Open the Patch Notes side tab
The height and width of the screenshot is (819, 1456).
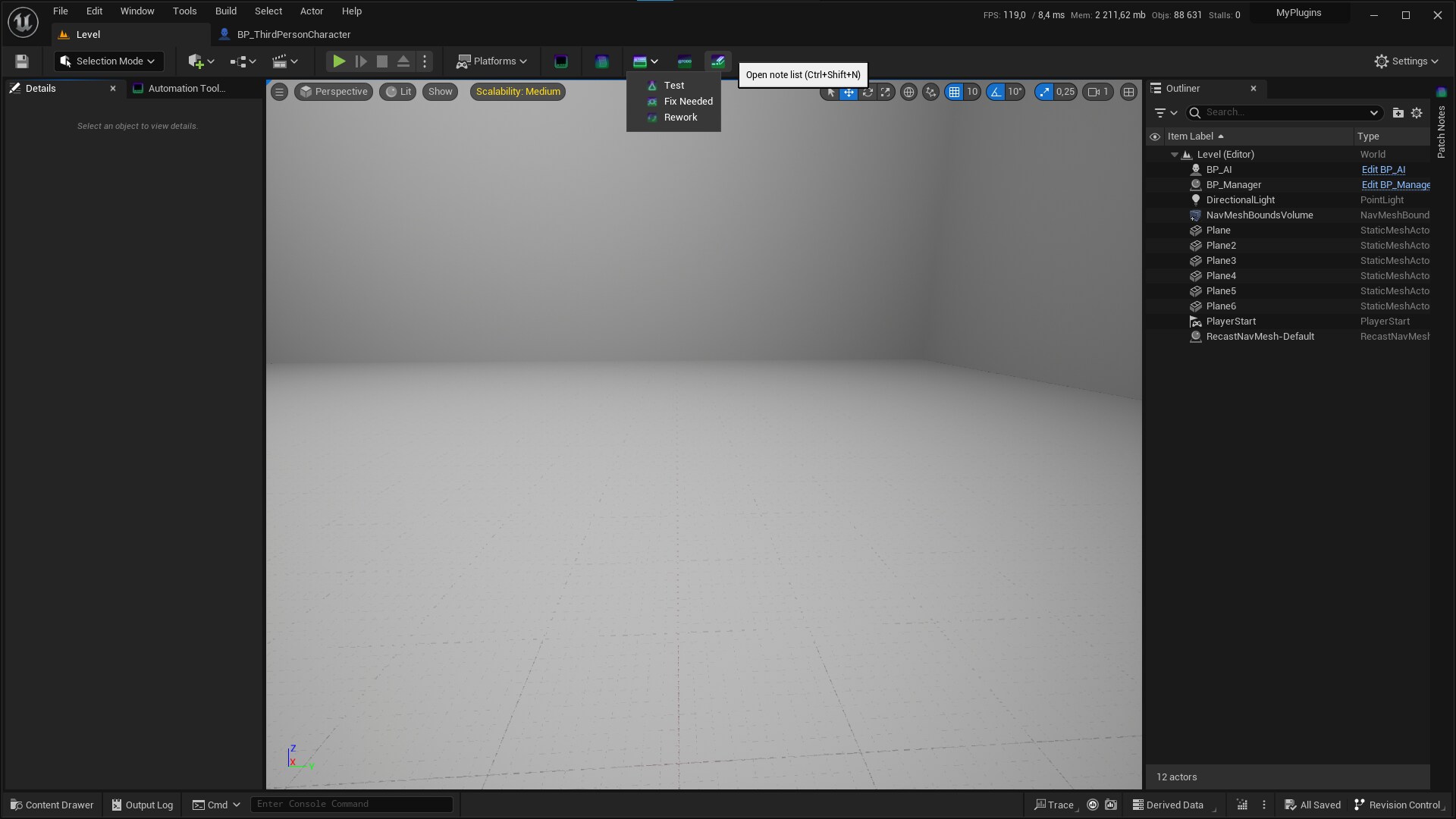coord(1442,124)
